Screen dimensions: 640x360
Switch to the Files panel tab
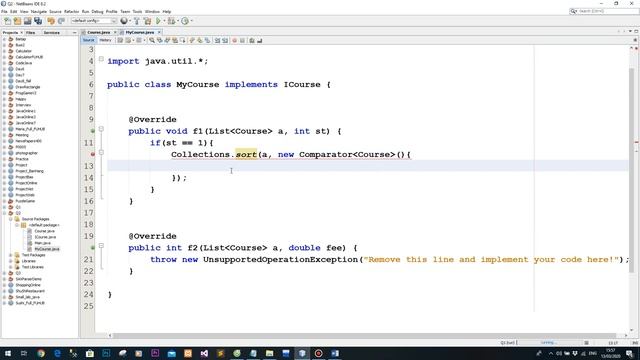coord(31,32)
